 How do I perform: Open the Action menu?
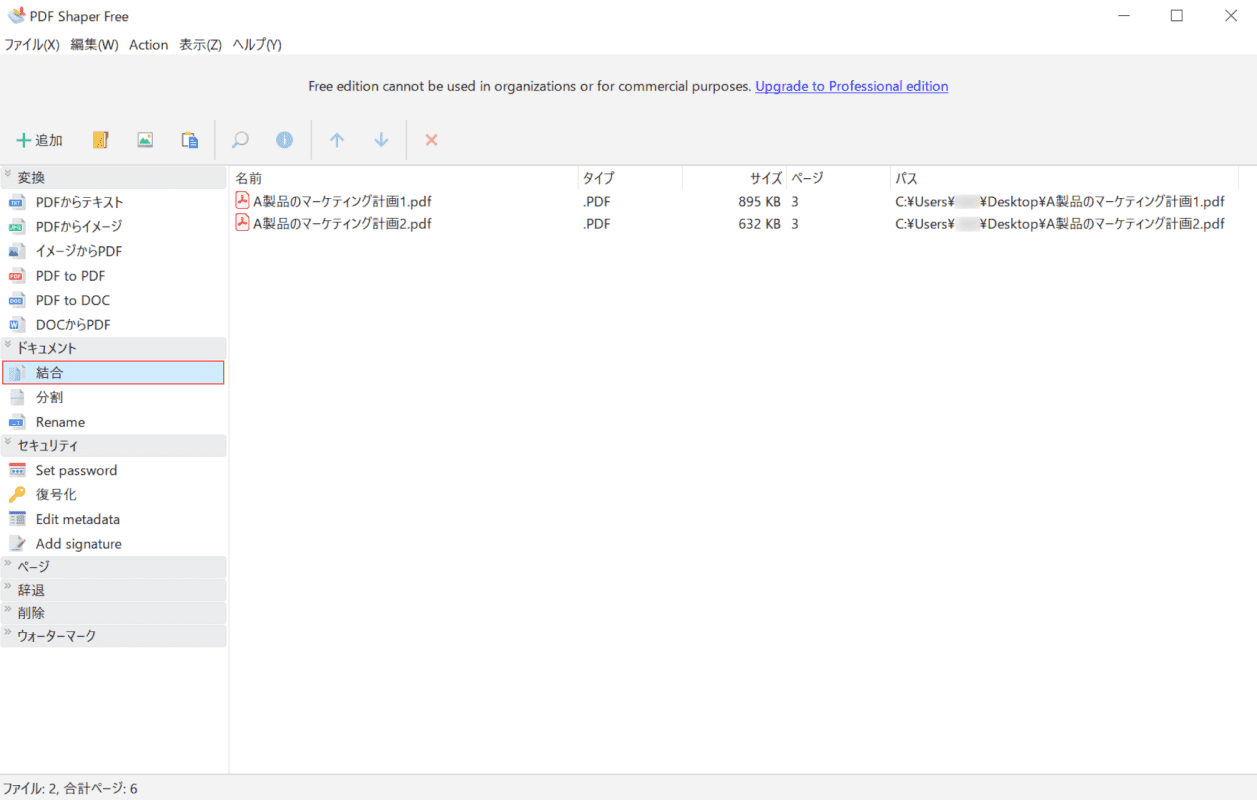coord(149,45)
